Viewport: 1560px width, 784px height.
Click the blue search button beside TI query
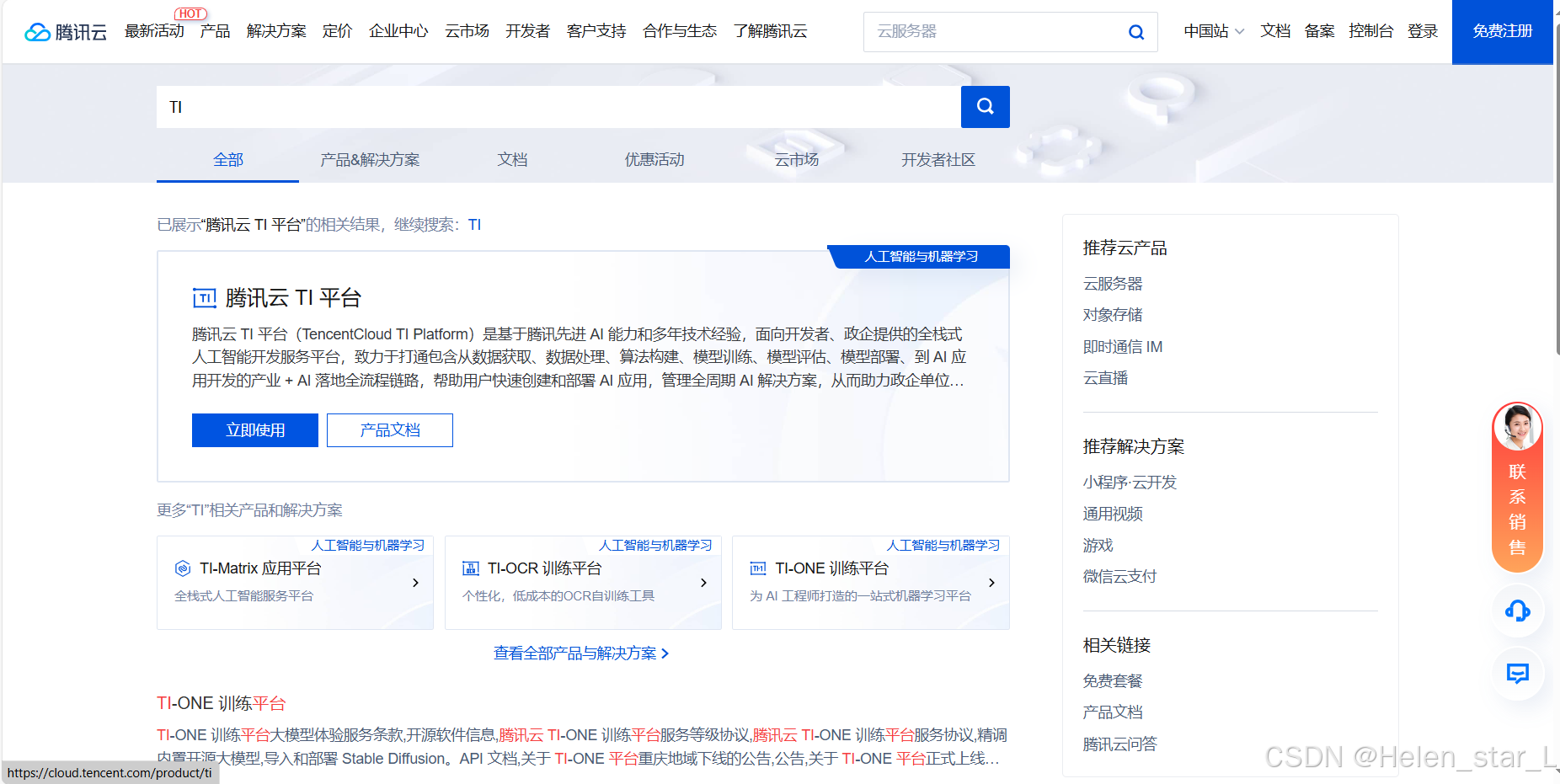click(985, 107)
